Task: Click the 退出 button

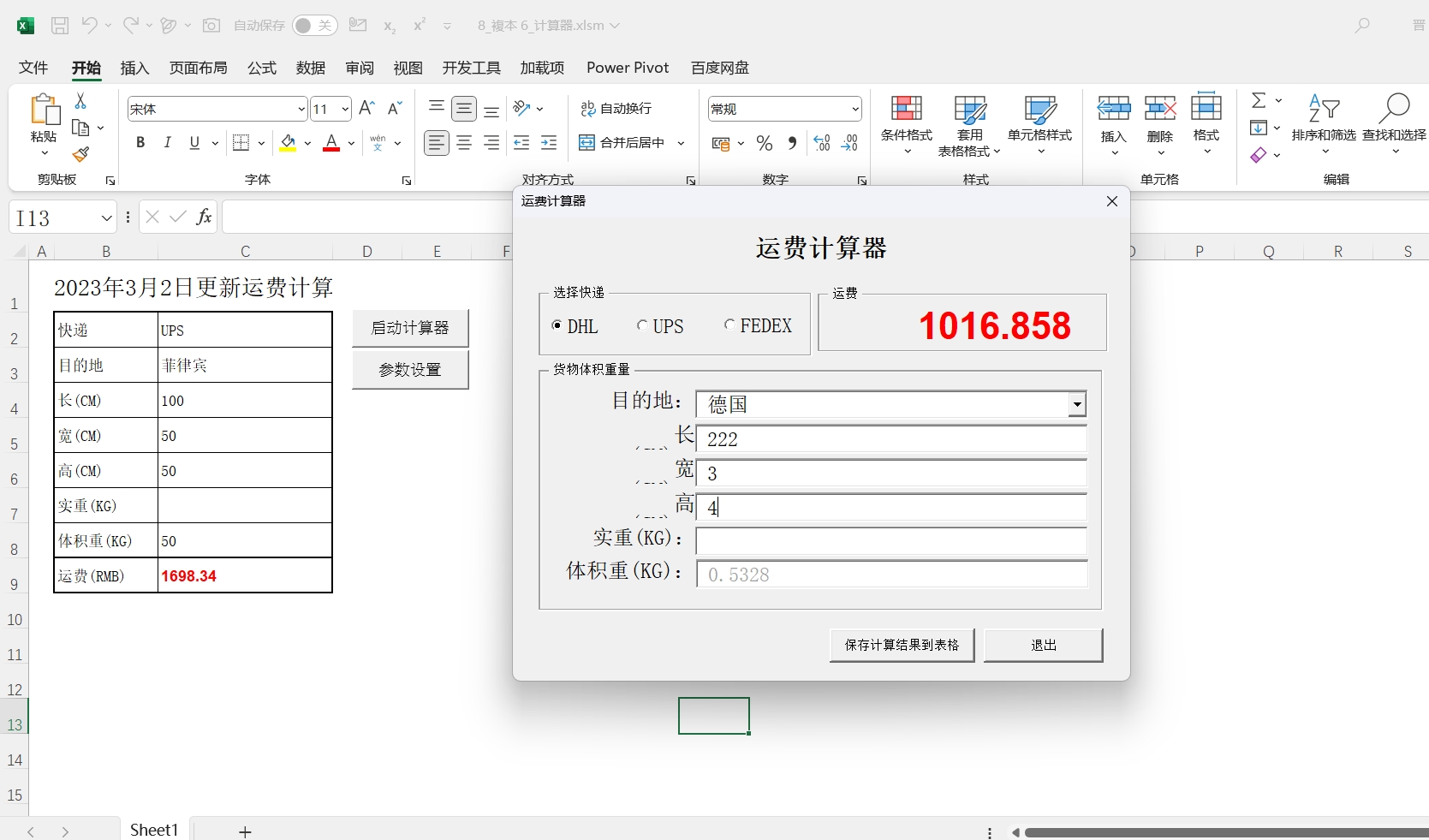Action: [1043, 645]
